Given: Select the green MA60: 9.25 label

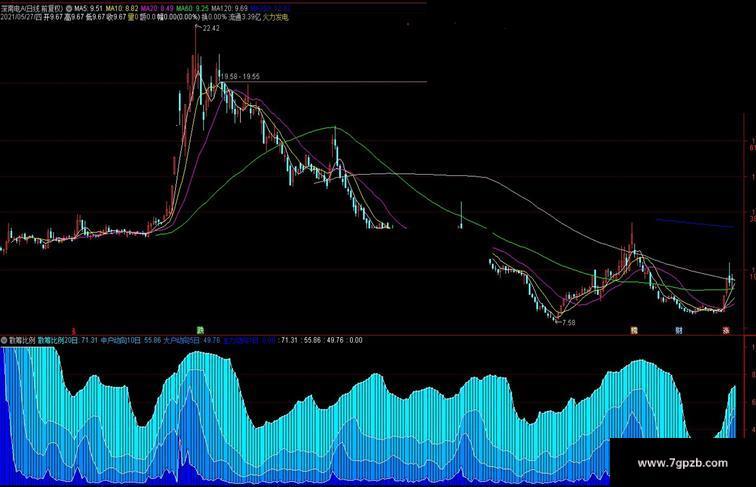Looking at the screenshot, I should [192, 9].
